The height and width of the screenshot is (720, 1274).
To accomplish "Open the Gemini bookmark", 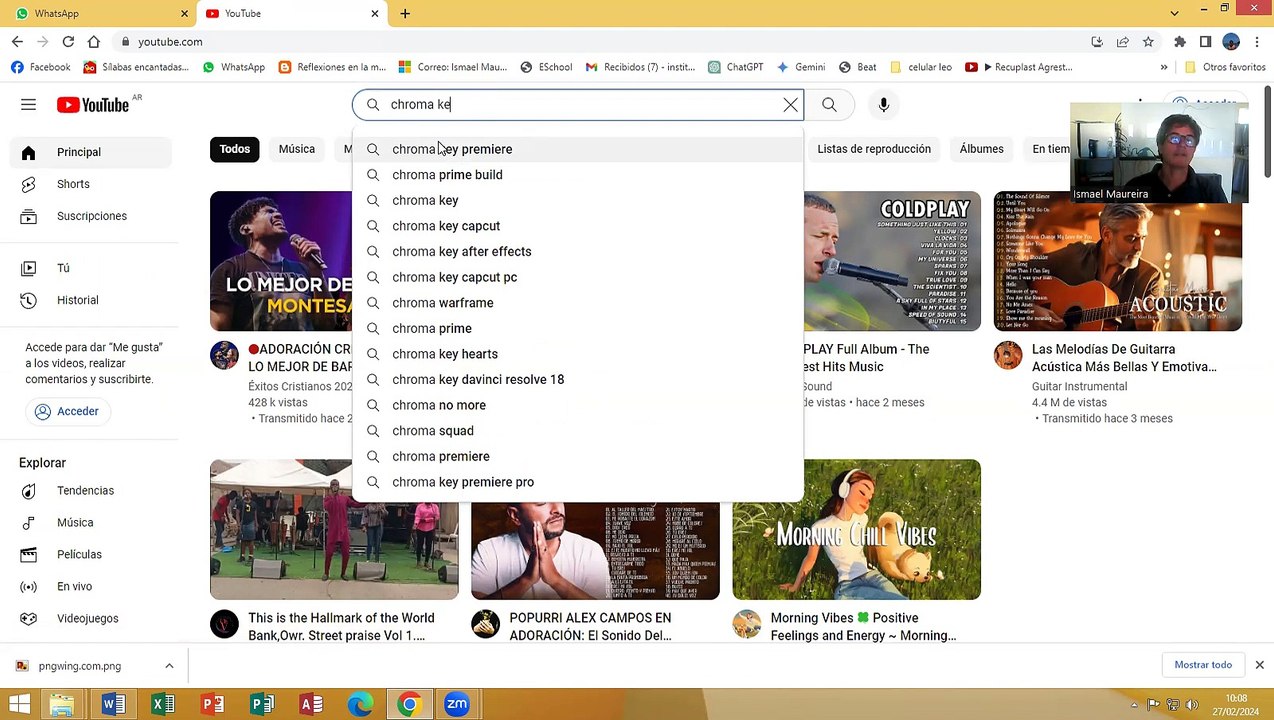I will click(x=801, y=67).
